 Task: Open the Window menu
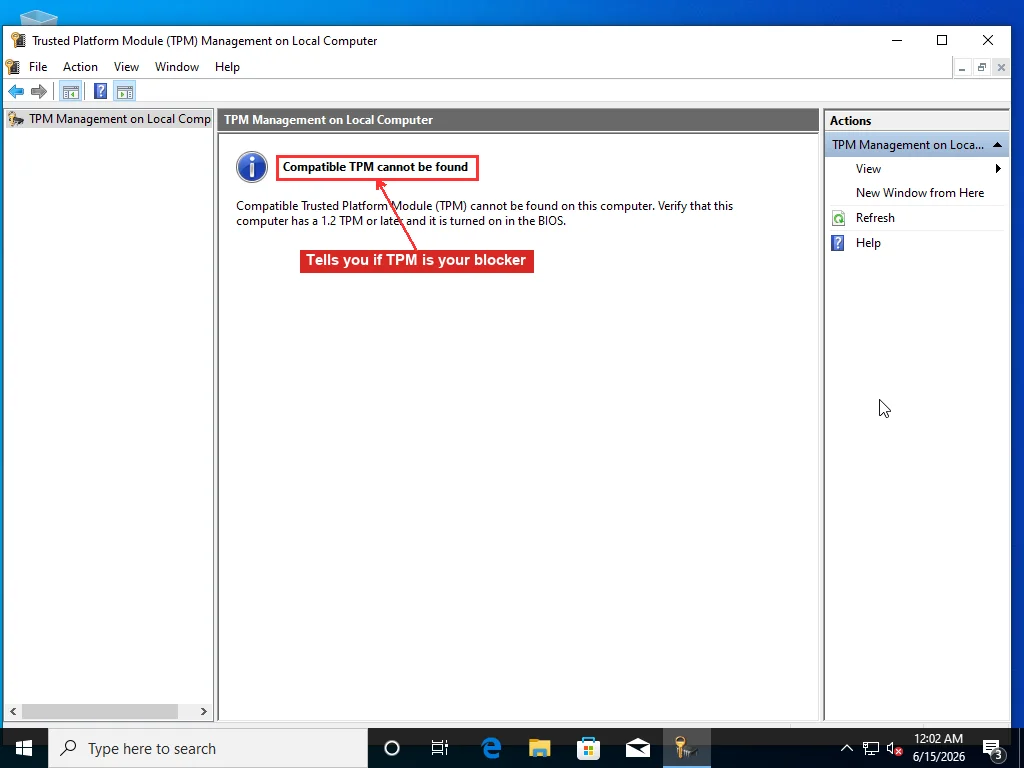[177, 67]
